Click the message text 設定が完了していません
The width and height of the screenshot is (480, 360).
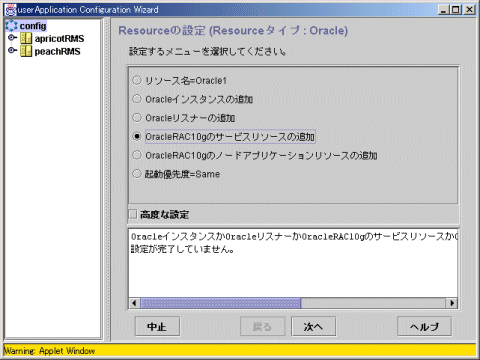[x=182, y=249]
